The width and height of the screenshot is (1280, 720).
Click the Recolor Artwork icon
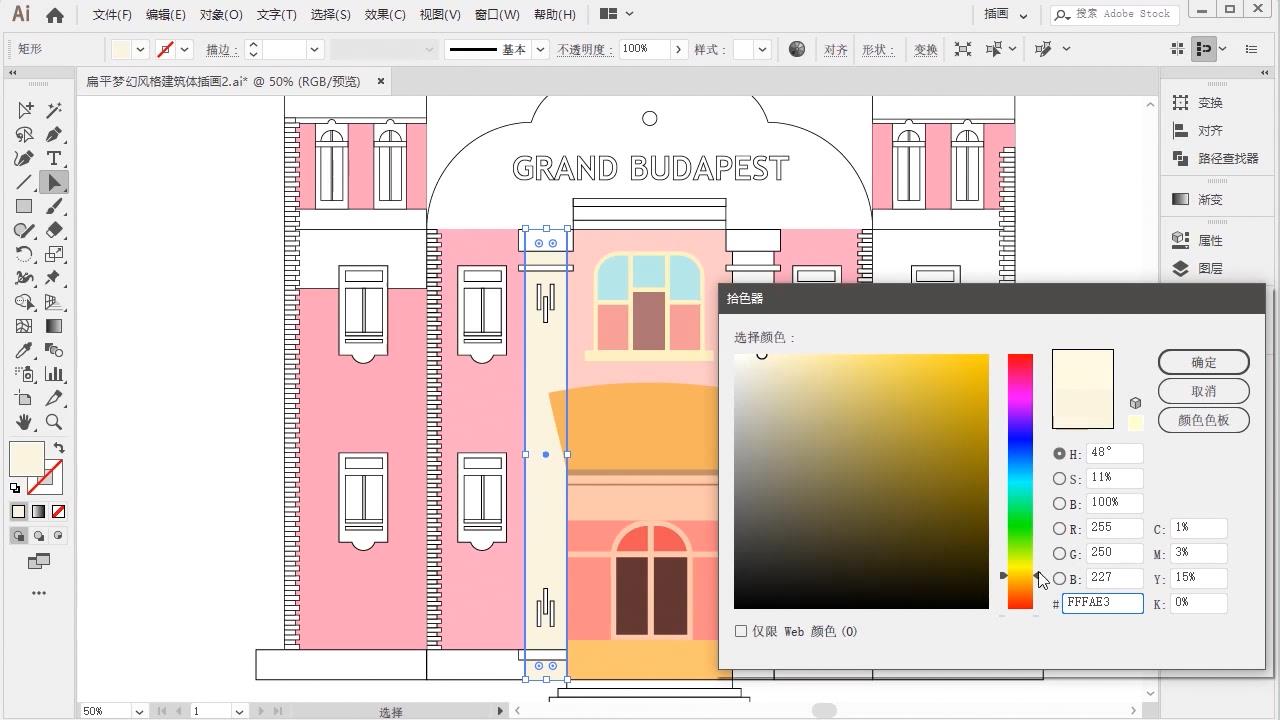click(x=797, y=49)
